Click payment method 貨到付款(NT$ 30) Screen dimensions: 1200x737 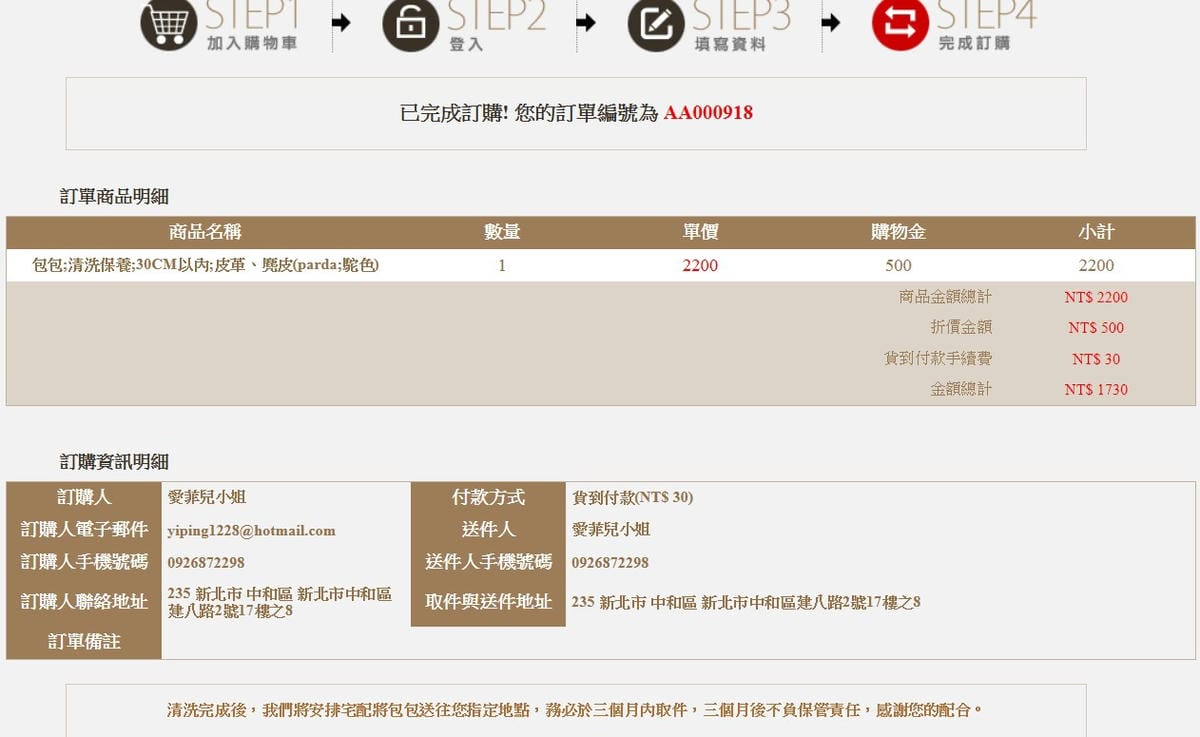(632, 497)
